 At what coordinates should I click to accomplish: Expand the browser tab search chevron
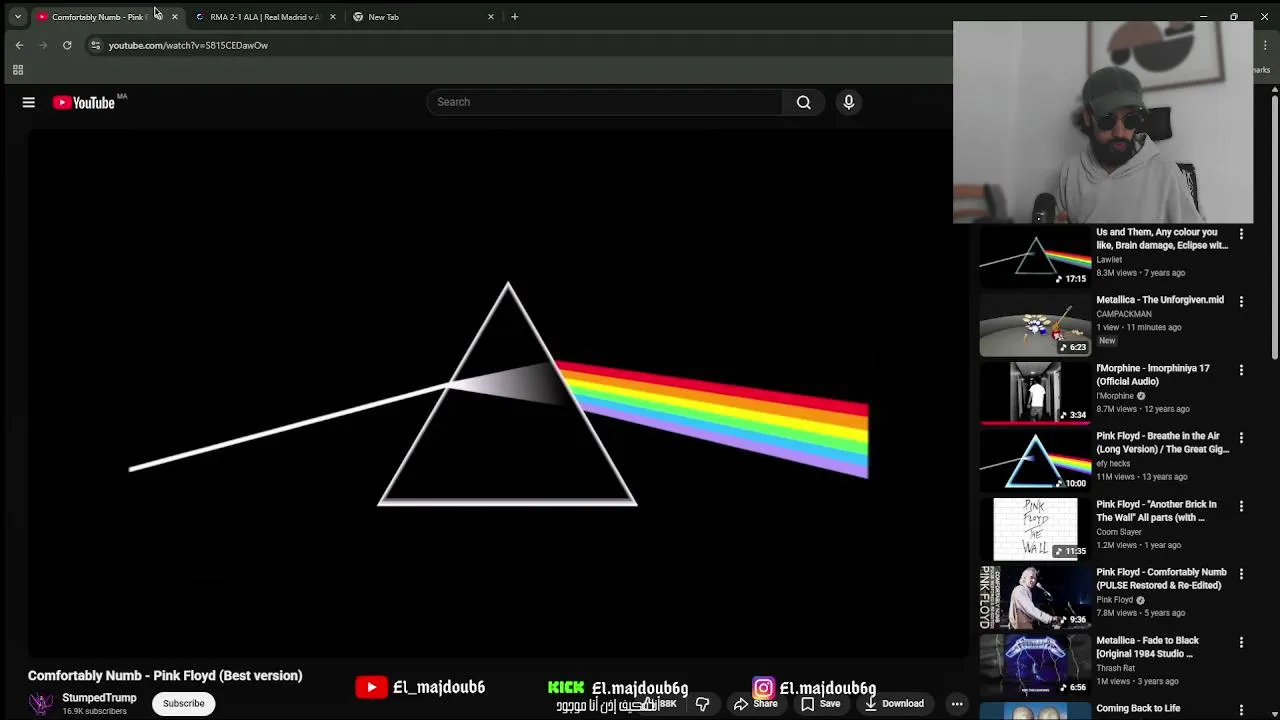click(17, 17)
